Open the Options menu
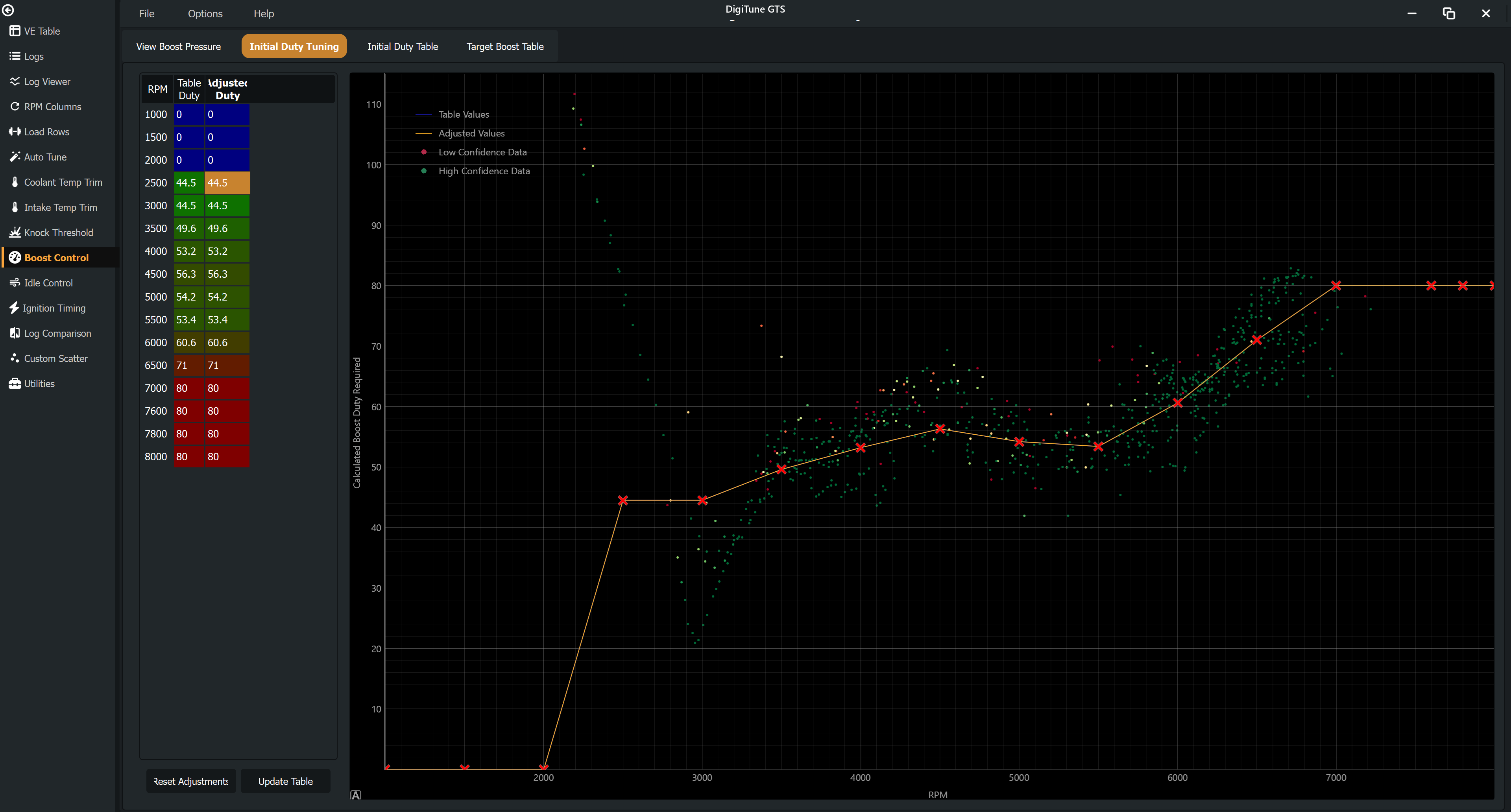 [205, 13]
